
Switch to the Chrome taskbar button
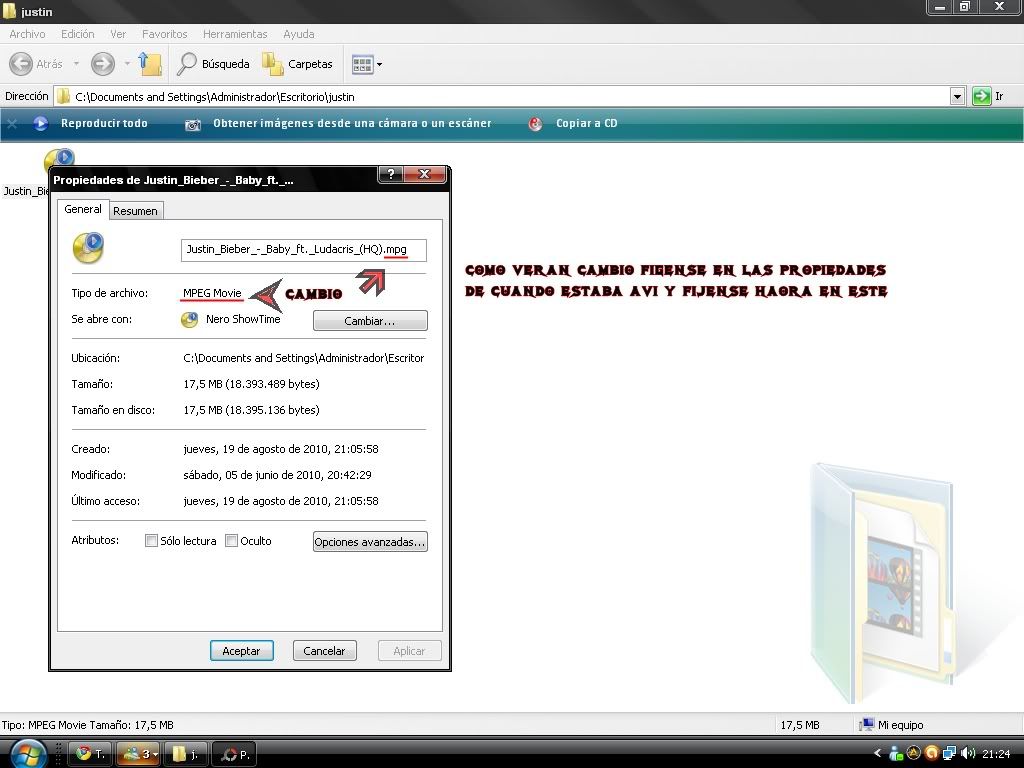pyautogui.click(x=91, y=754)
